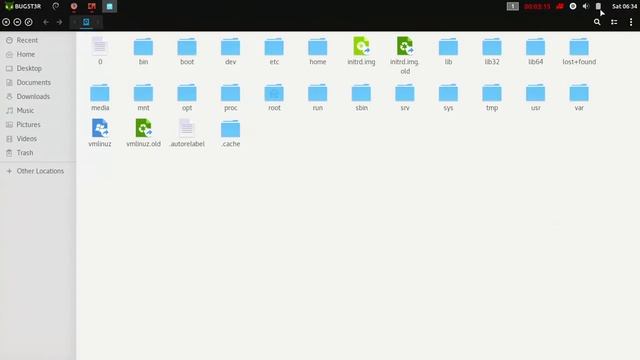Toggle list view with the view-mode icon
Screen dimensions: 640x360
(x=614, y=22)
